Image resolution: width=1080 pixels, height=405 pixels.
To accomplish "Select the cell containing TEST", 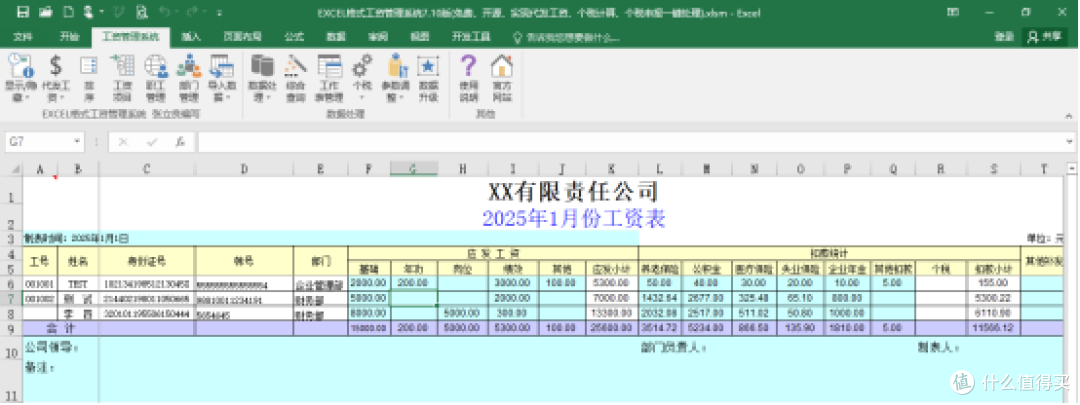I will [78, 284].
